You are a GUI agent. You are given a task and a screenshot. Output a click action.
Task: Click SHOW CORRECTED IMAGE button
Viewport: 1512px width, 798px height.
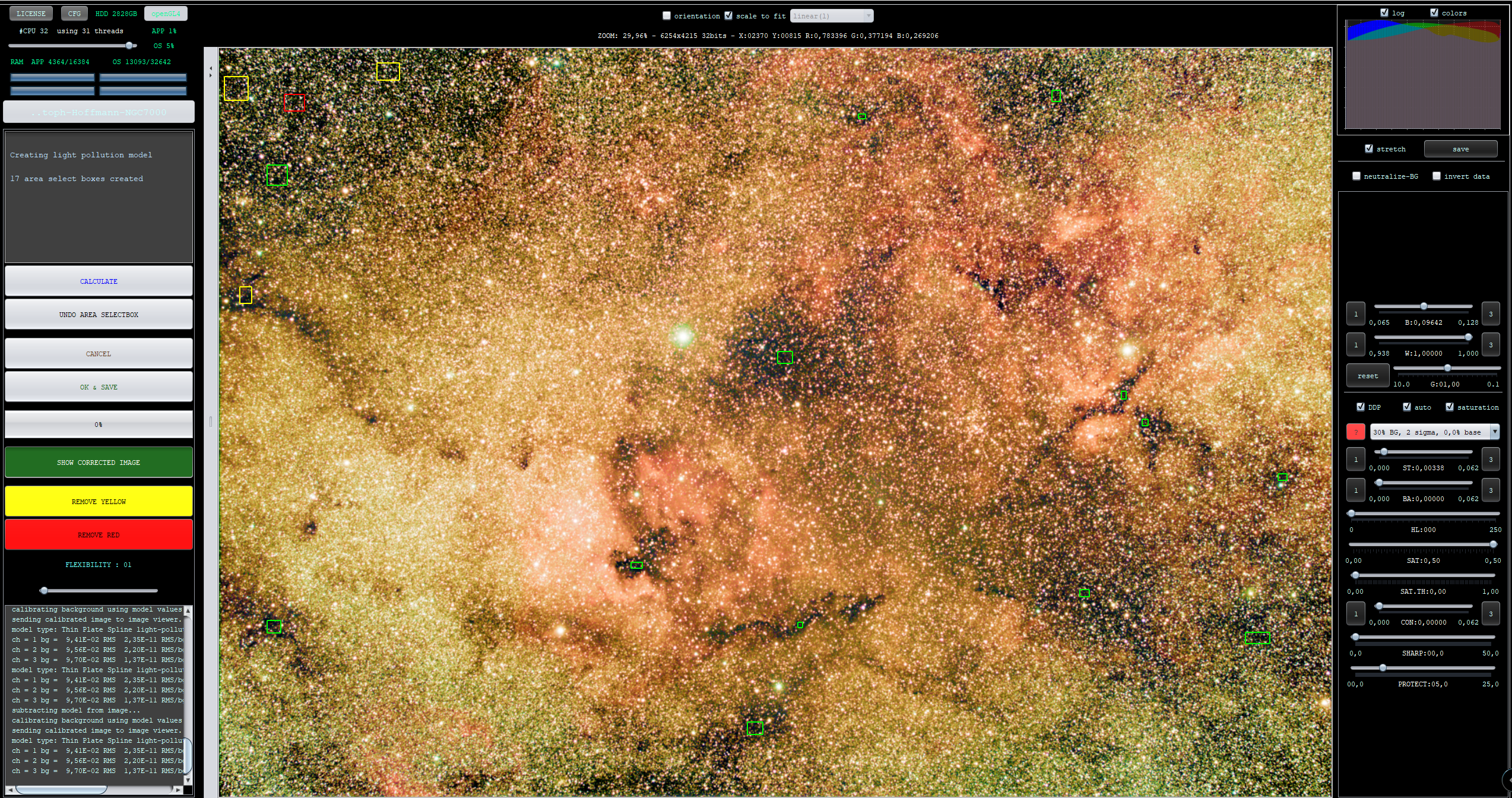99,463
